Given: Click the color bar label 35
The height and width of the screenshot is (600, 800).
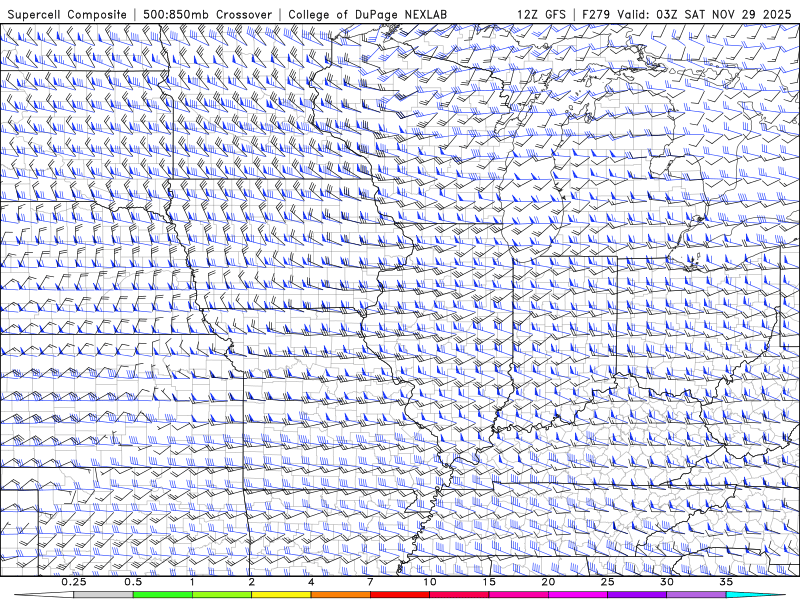Looking at the screenshot, I should point(727,582).
